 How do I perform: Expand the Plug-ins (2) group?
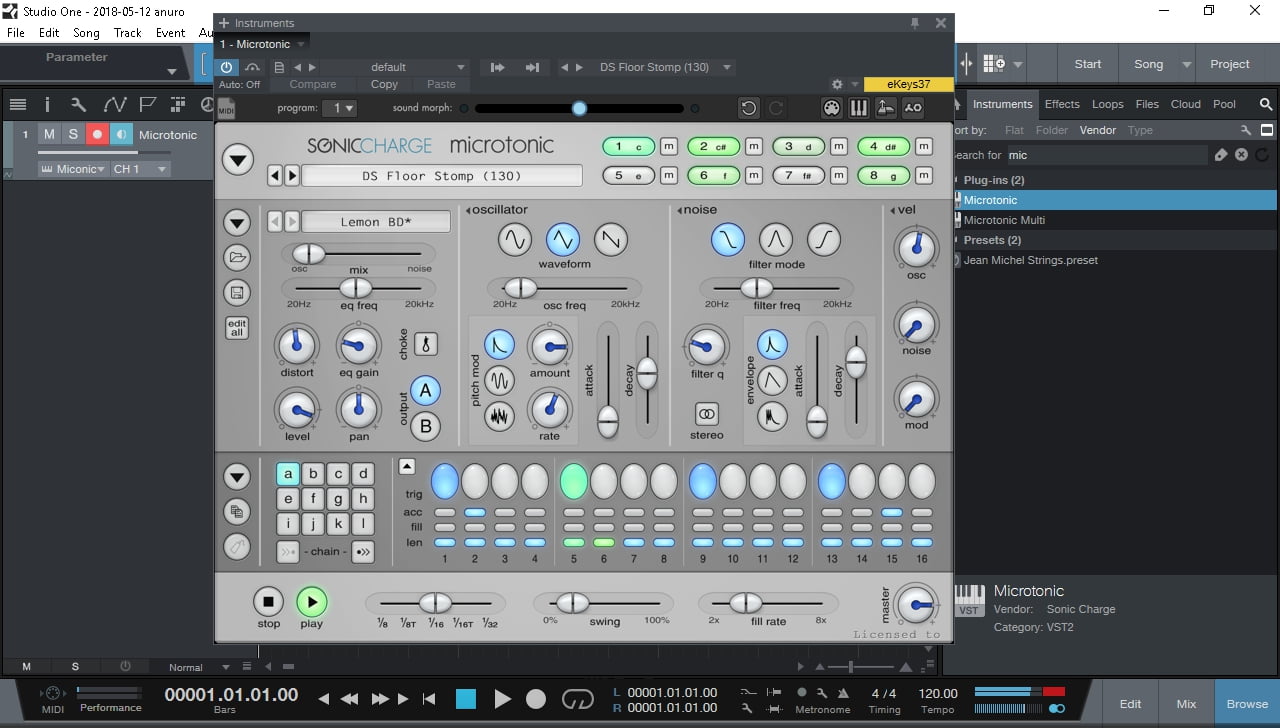(x=994, y=180)
